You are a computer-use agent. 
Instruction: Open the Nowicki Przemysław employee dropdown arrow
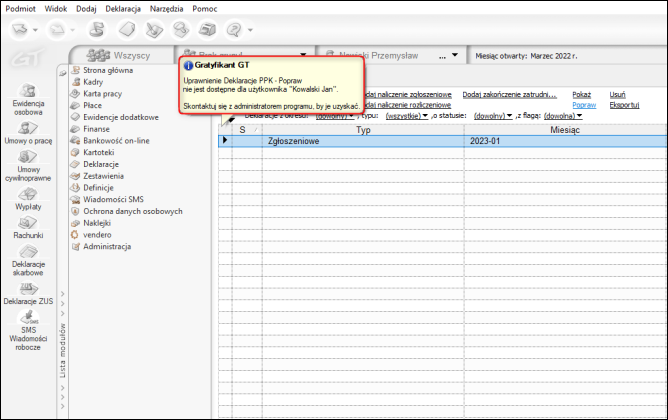point(455,55)
